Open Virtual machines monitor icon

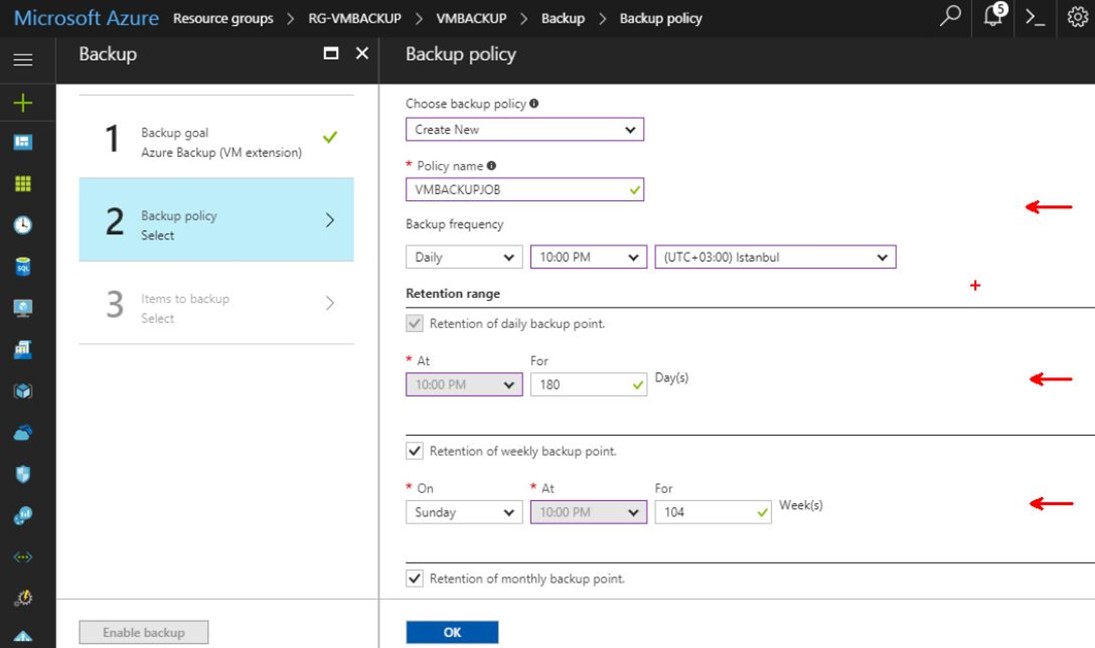(23, 308)
